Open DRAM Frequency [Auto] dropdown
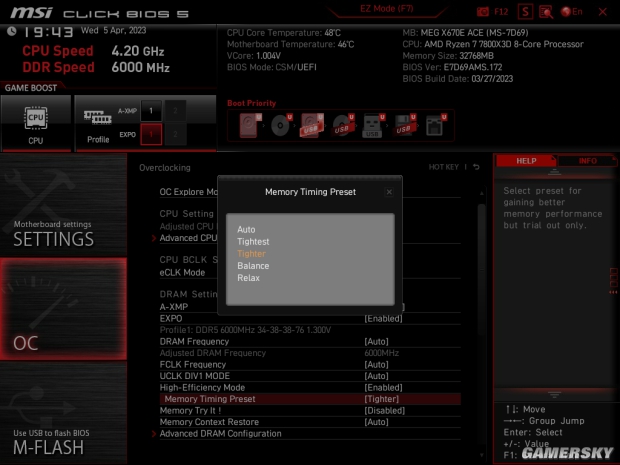This screenshot has width=620, height=465. [x=376, y=342]
